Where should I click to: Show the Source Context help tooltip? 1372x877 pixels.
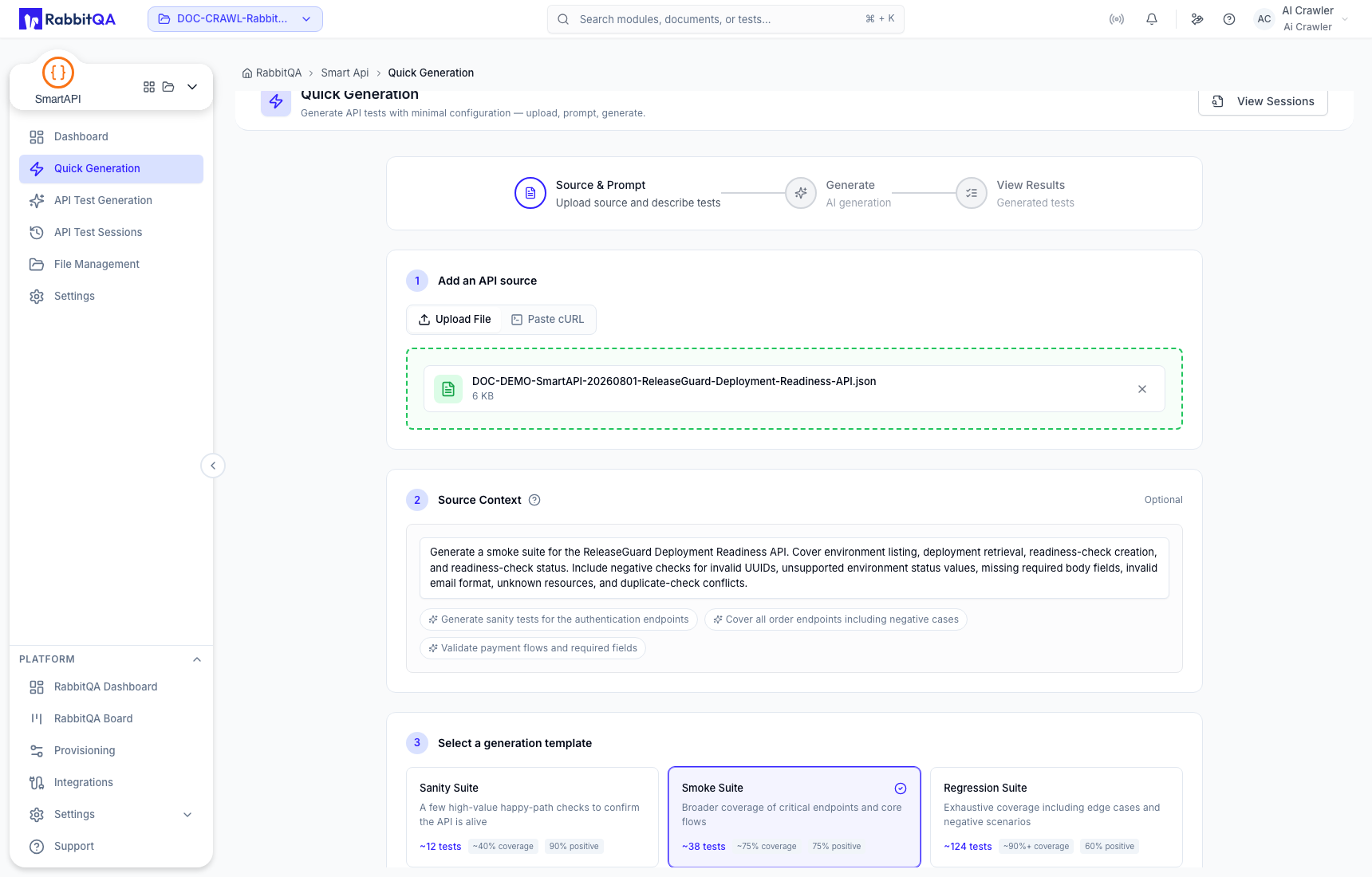coord(535,501)
